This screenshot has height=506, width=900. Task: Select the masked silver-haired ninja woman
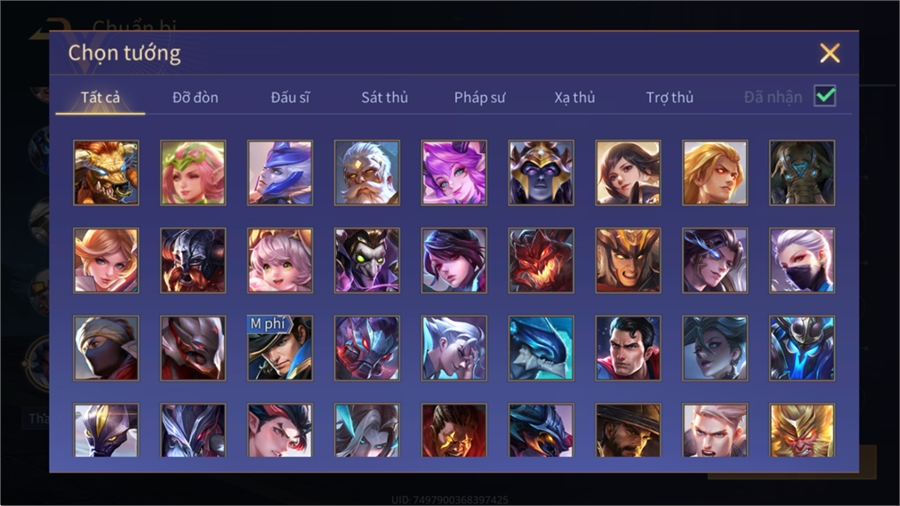(802, 260)
